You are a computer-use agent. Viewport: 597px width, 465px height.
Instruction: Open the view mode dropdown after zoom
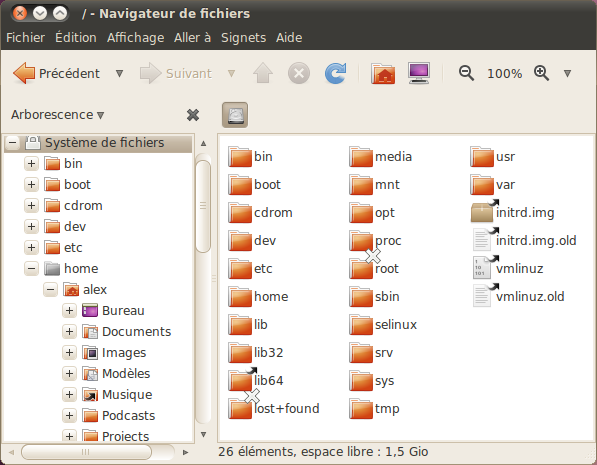tap(567, 73)
